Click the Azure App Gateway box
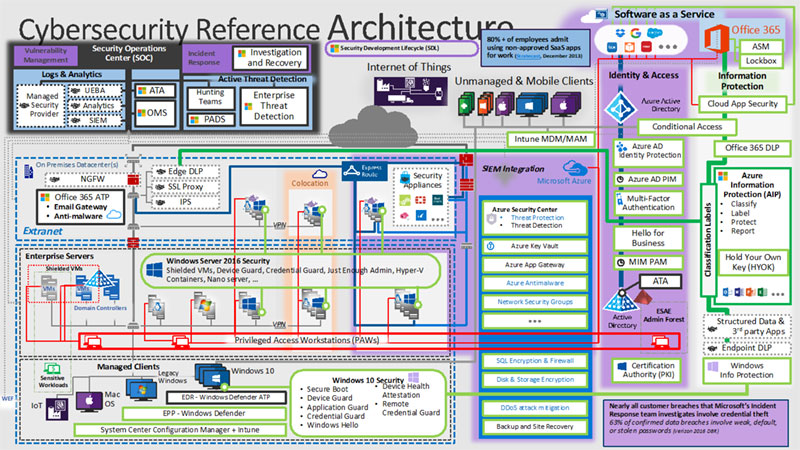 click(x=534, y=265)
